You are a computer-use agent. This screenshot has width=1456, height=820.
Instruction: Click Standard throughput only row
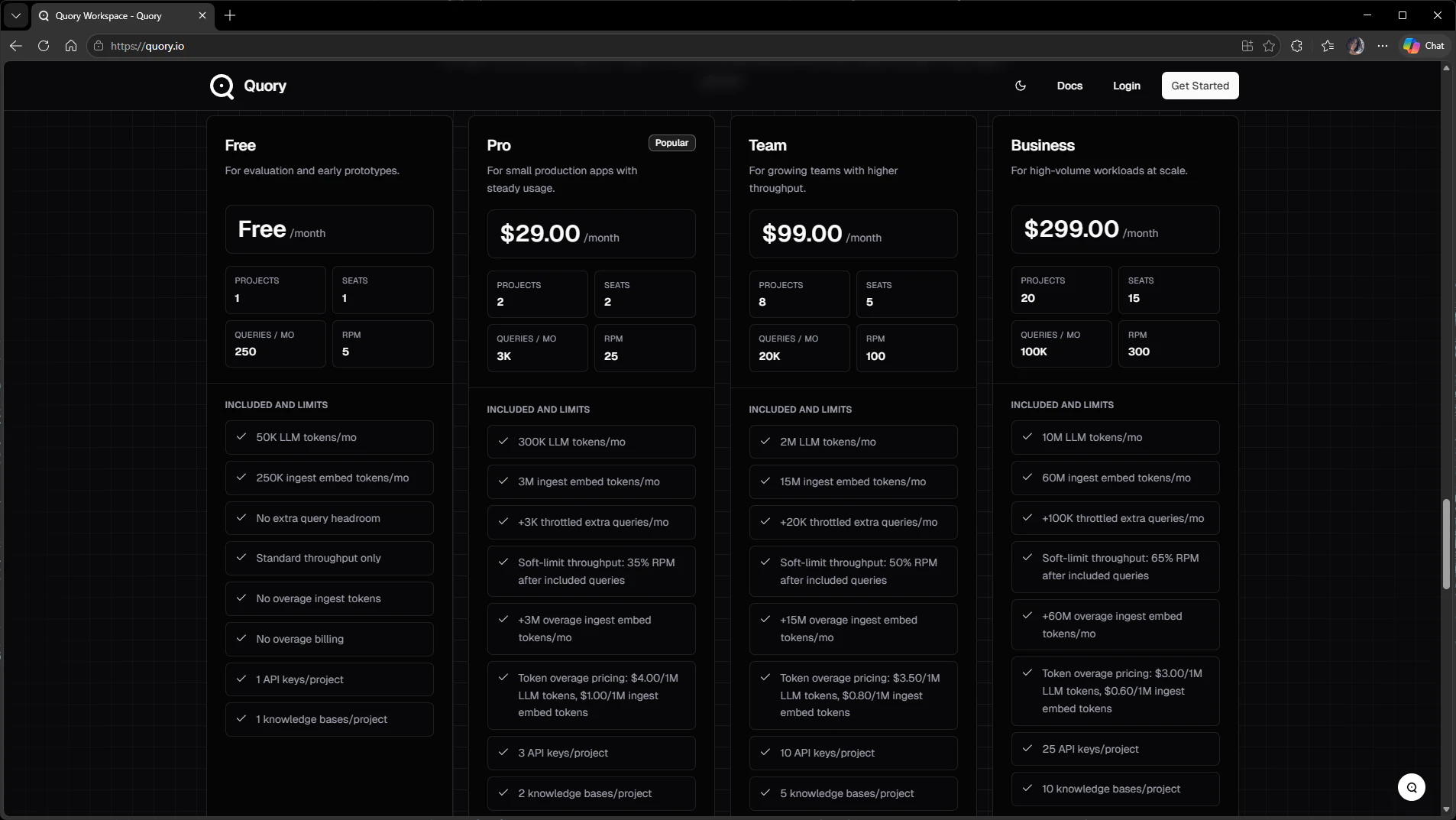[329, 558]
